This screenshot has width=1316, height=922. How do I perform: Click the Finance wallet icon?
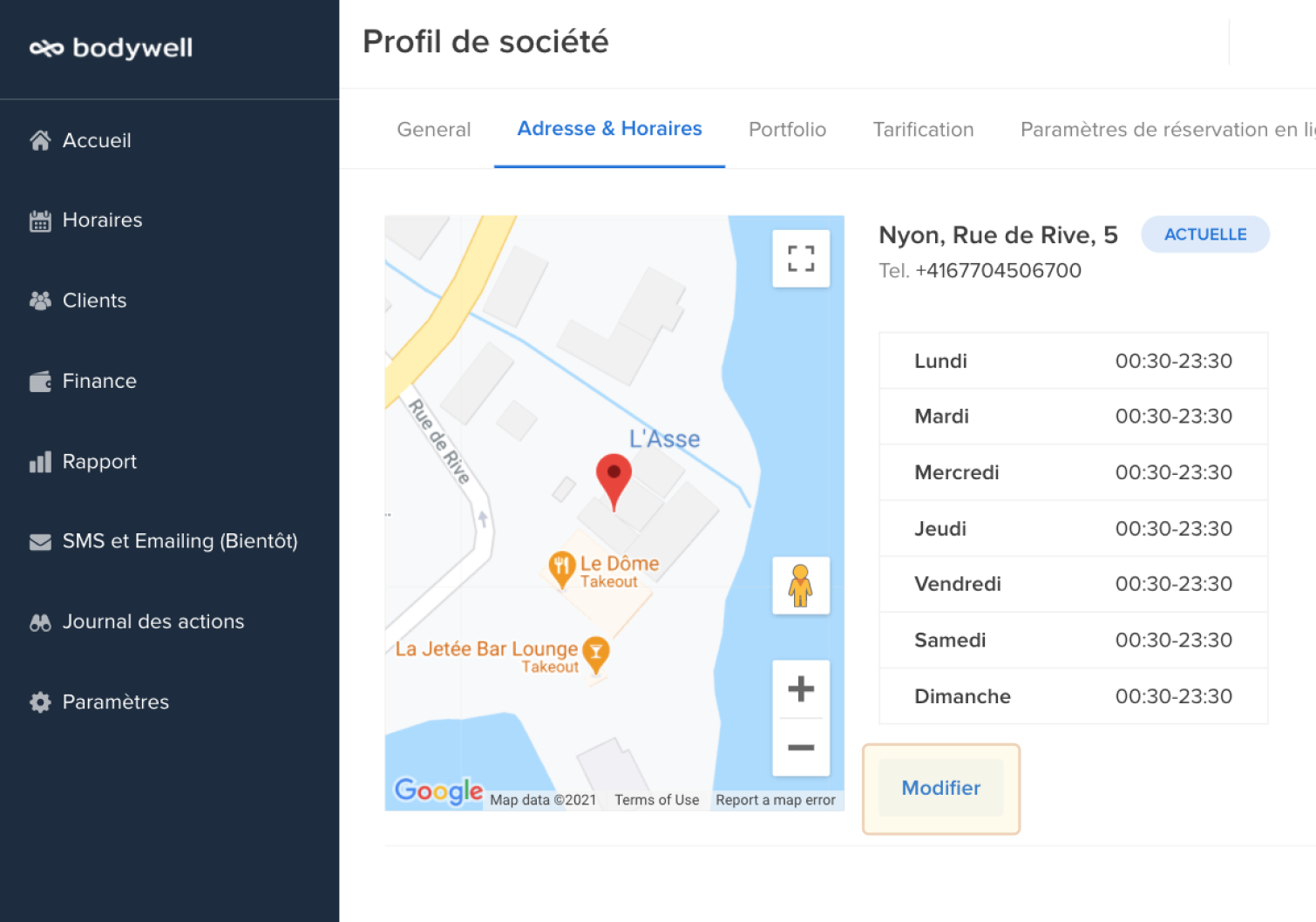point(40,382)
